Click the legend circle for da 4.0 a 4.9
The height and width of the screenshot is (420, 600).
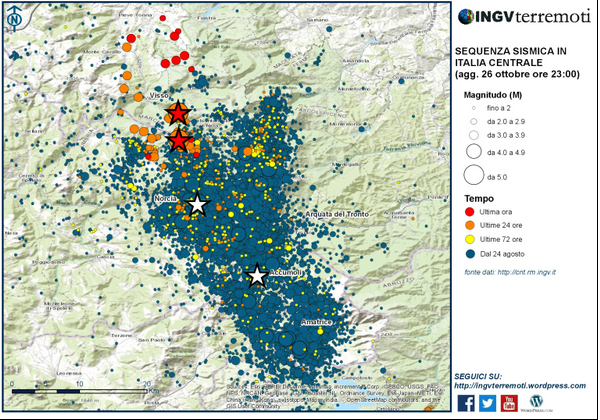[x=471, y=152]
